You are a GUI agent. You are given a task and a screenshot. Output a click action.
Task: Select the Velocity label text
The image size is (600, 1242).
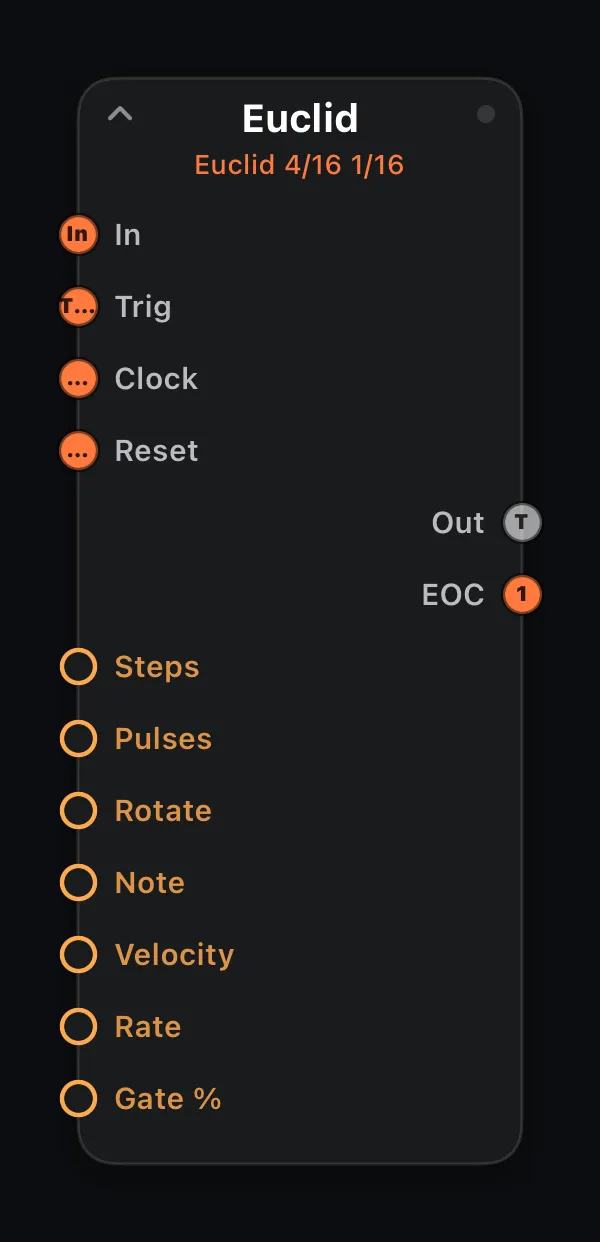pyautogui.click(x=174, y=955)
